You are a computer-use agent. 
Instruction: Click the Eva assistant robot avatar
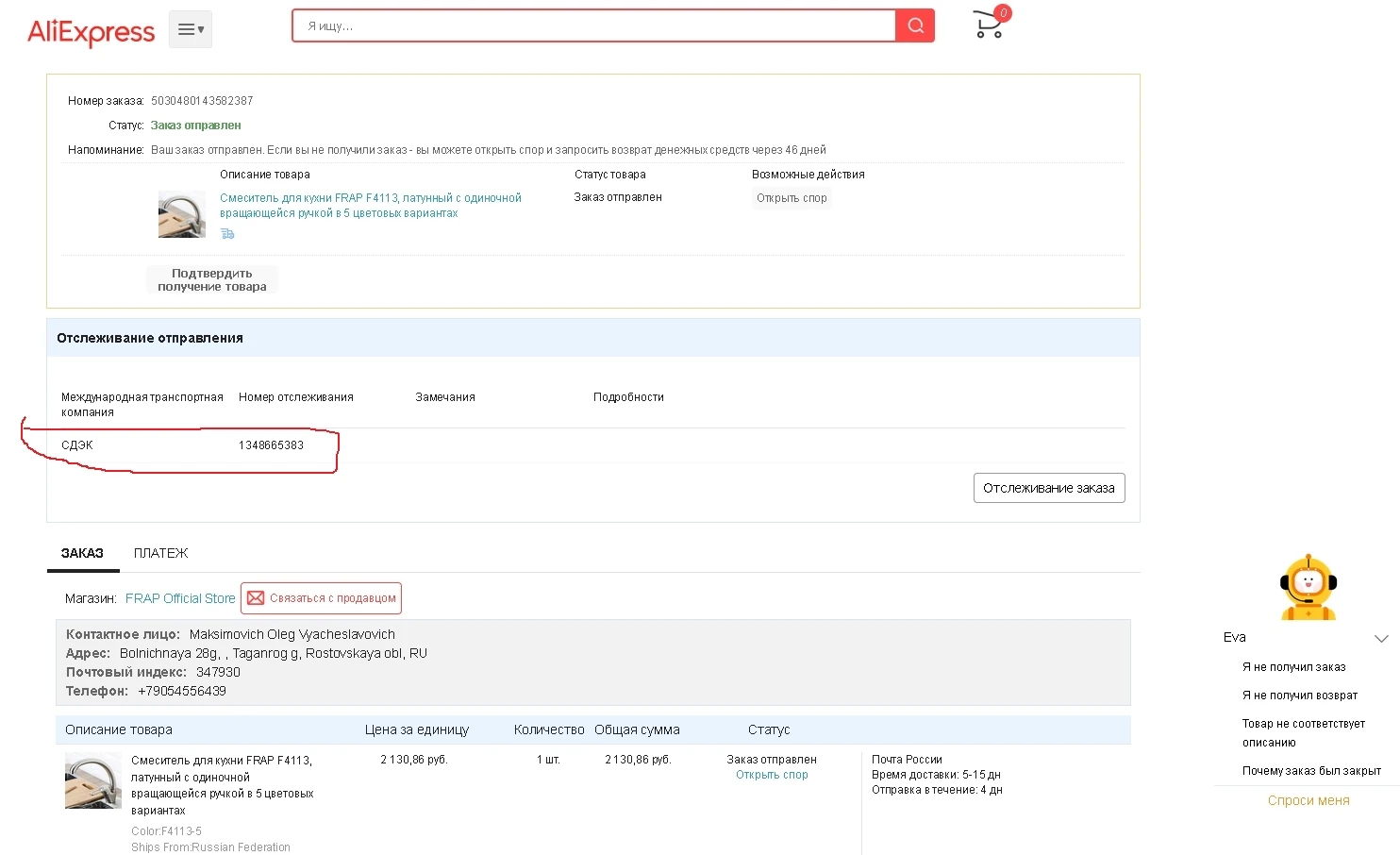[x=1308, y=587]
